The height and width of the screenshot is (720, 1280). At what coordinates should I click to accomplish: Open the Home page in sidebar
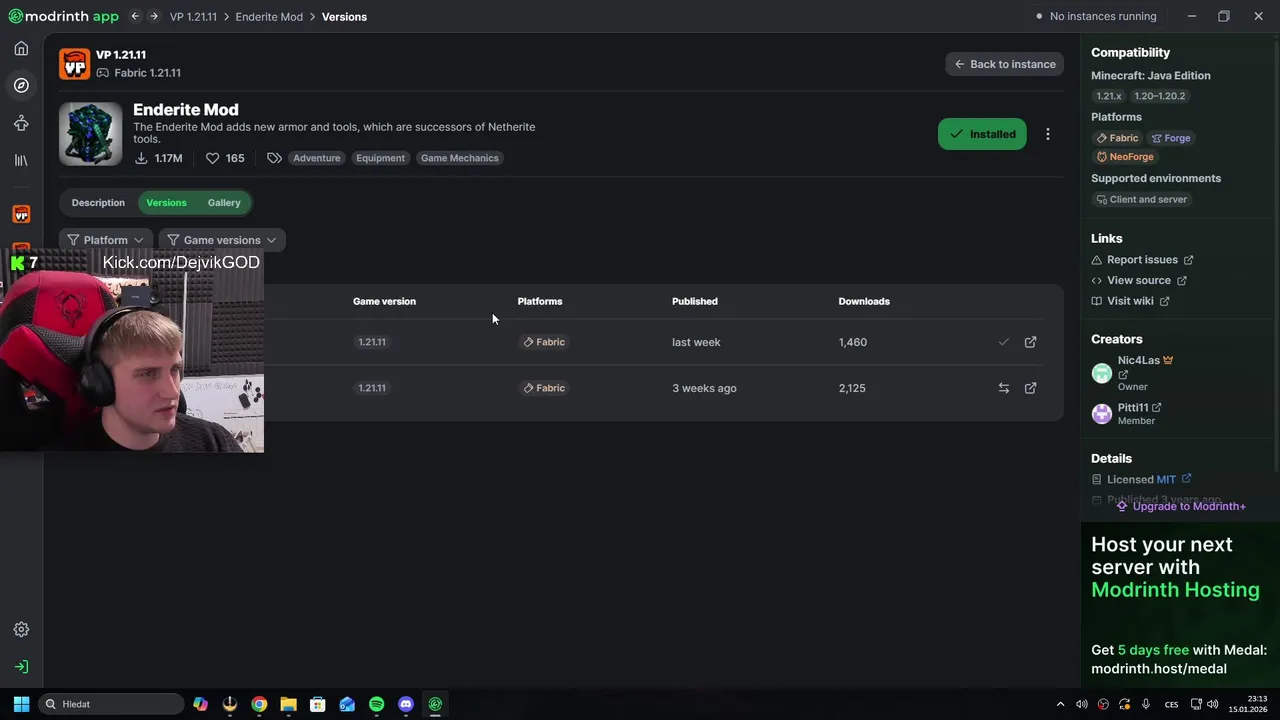(x=21, y=48)
